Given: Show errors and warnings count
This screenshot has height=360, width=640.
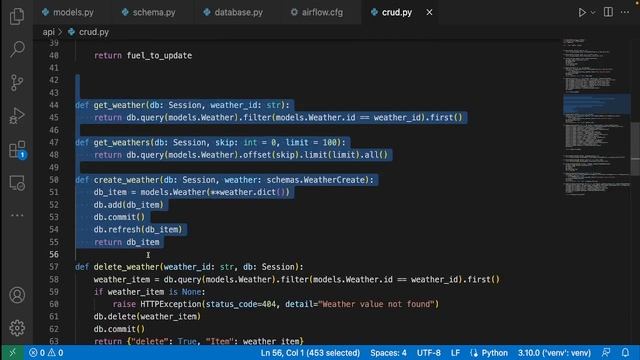Looking at the screenshot, I should 46,353.
